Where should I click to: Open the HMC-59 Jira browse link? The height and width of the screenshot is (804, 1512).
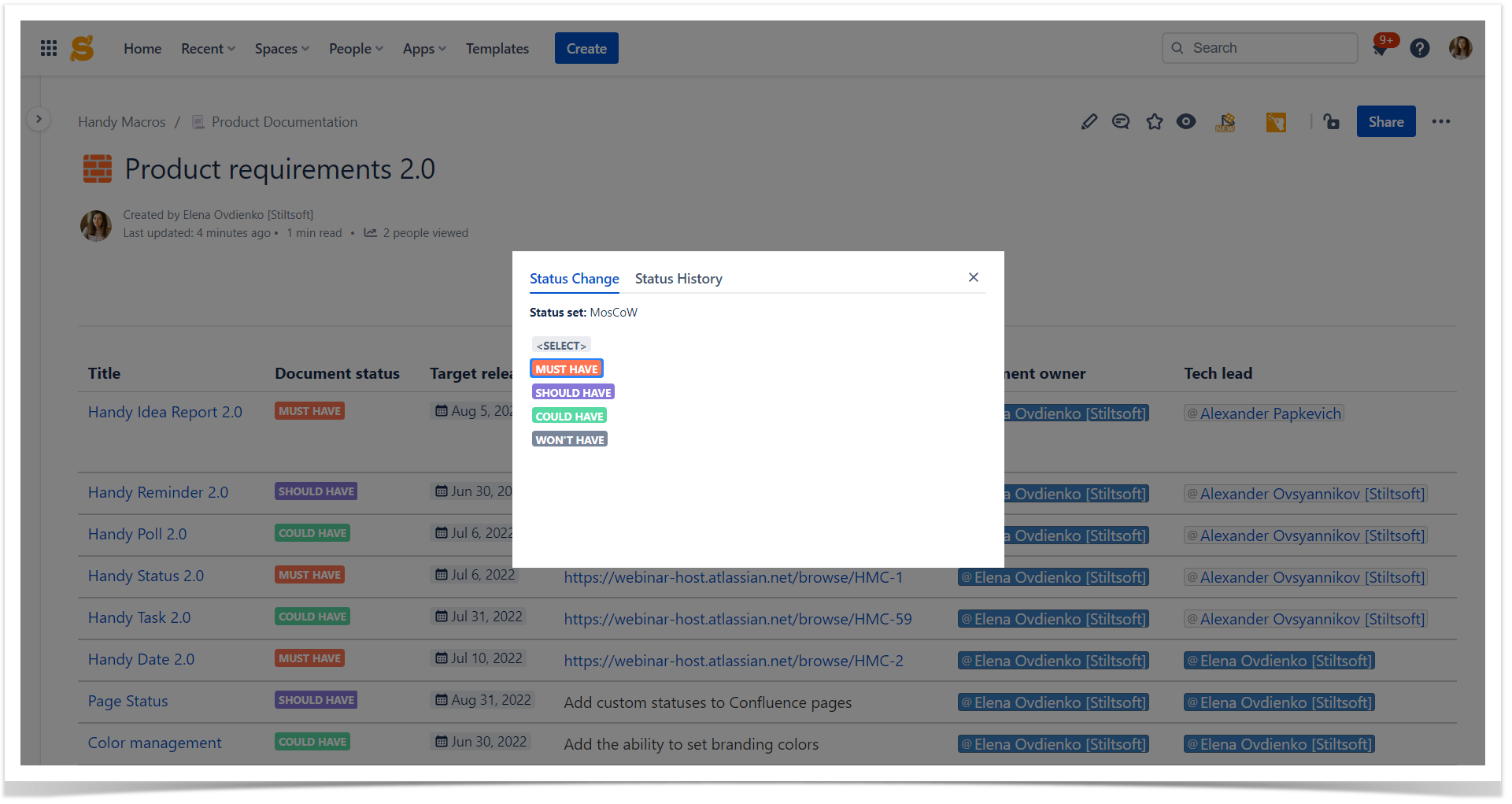738,619
